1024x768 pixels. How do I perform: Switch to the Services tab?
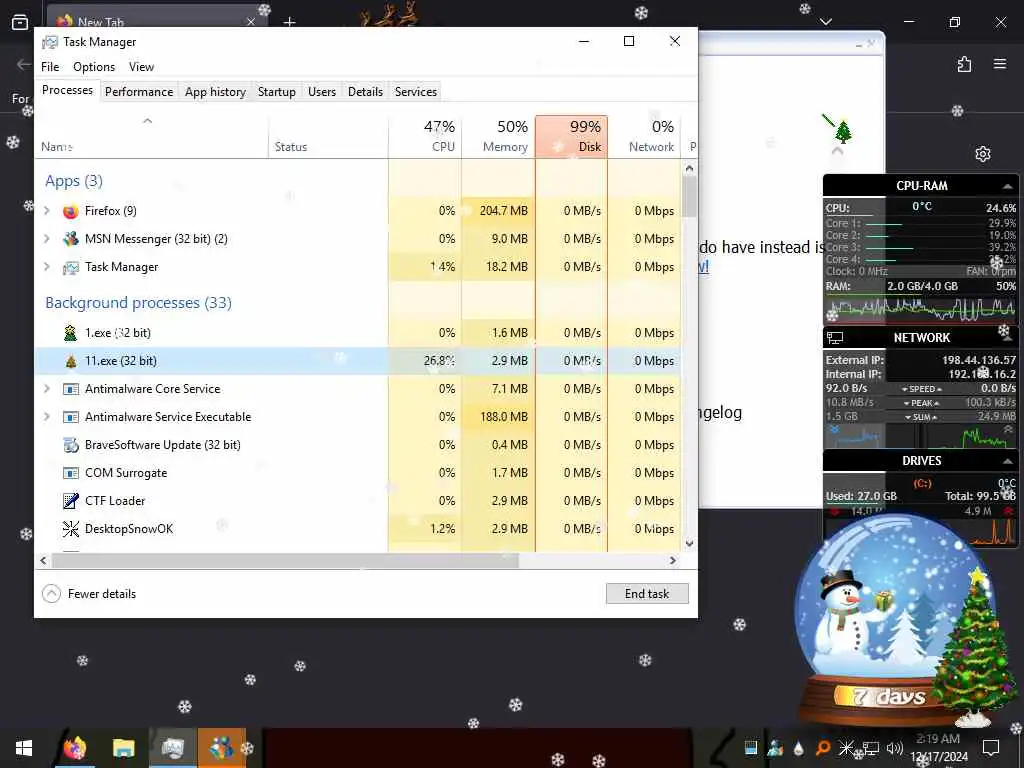tap(416, 92)
